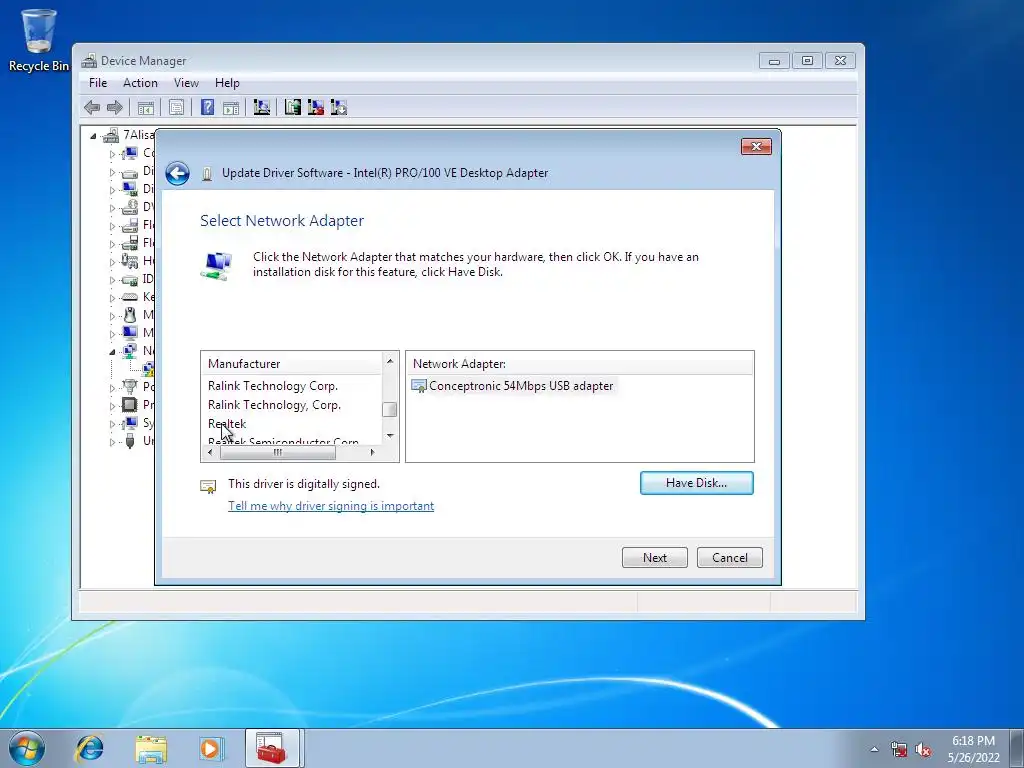Click the Manufacturer list horizontal scroll right arrow
Viewport: 1024px width, 768px height.
click(x=372, y=452)
